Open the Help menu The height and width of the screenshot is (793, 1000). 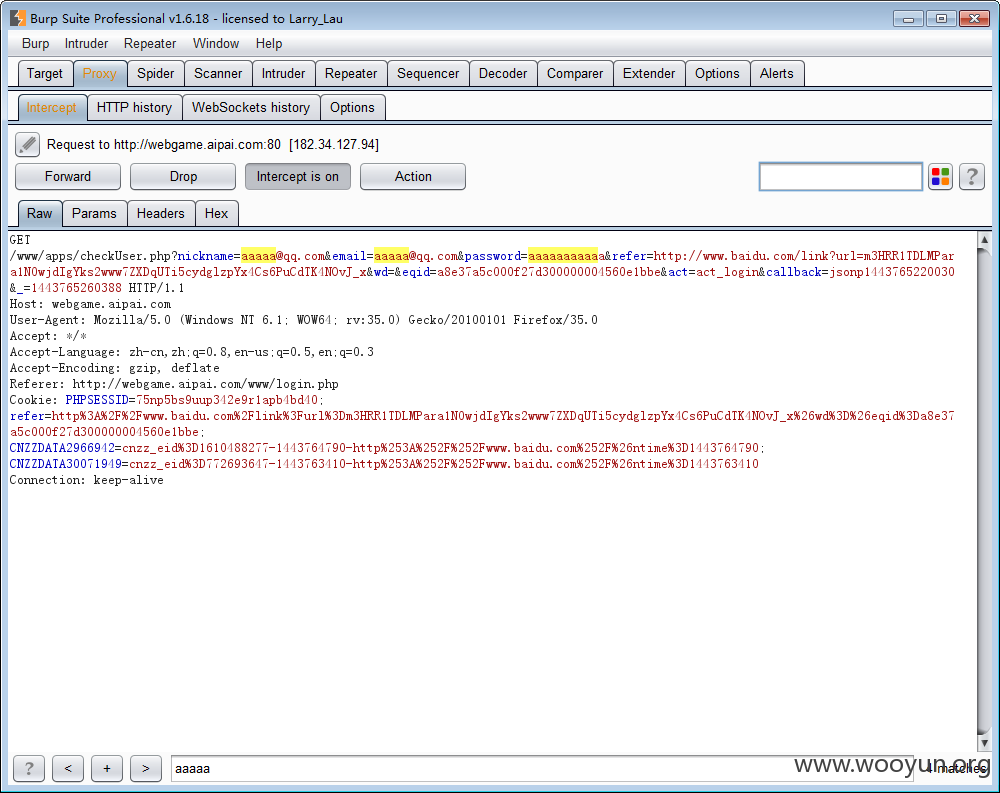tap(268, 43)
